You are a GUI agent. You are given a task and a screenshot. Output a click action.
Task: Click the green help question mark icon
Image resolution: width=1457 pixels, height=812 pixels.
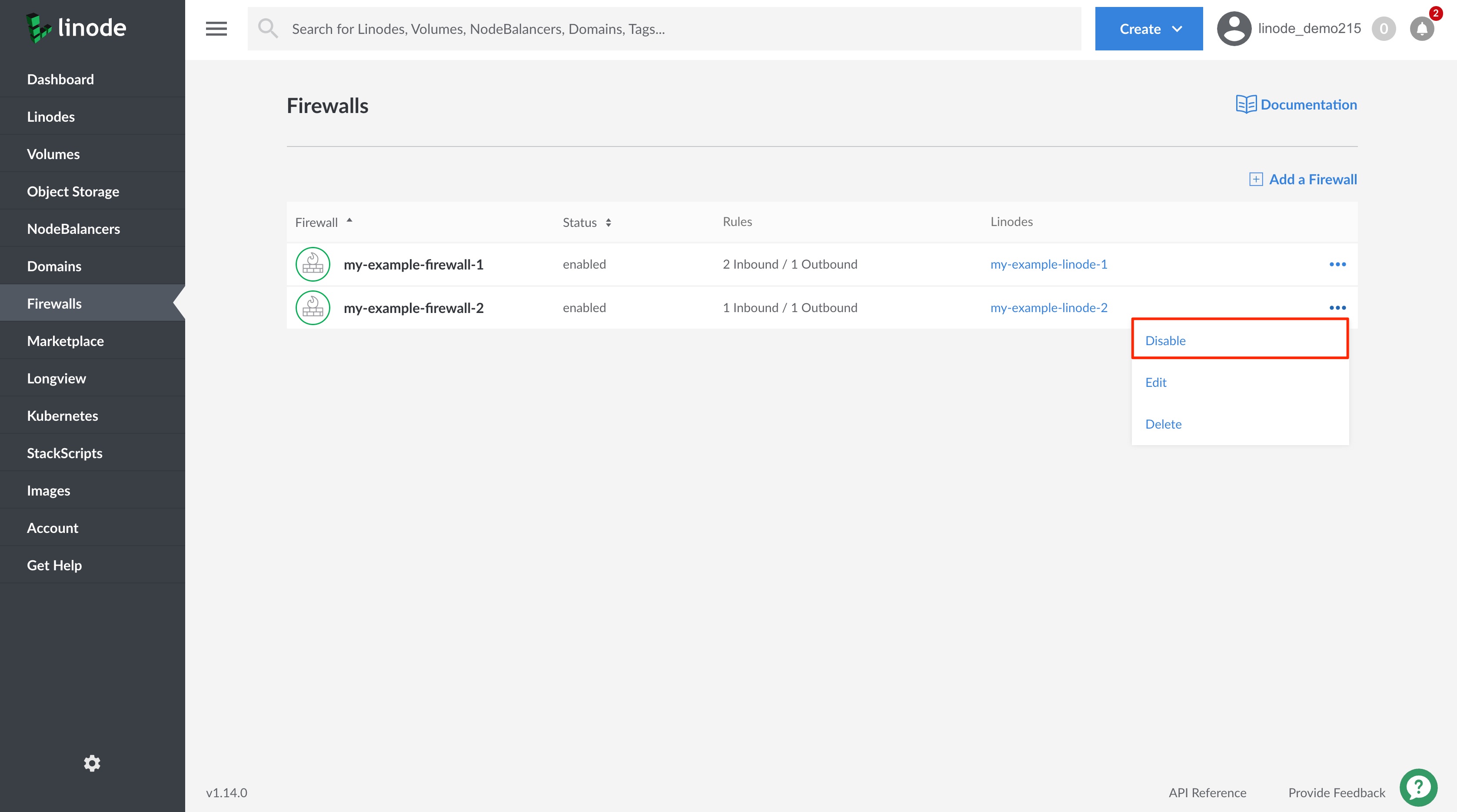(x=1418, y=787)
